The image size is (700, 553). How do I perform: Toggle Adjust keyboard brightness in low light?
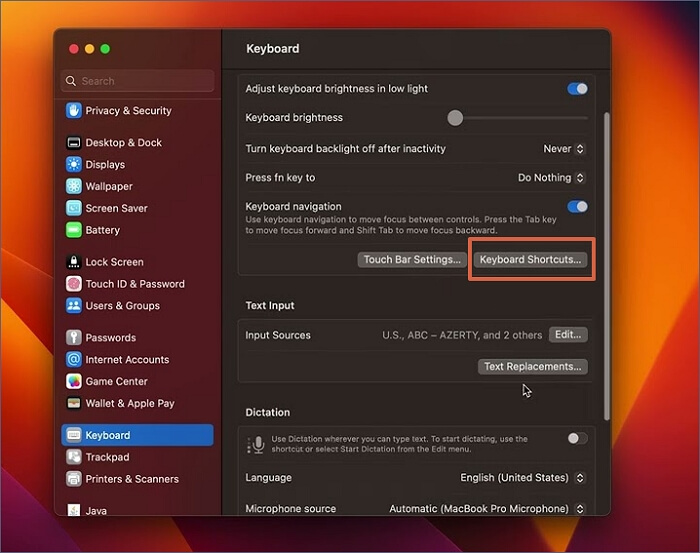577,88
